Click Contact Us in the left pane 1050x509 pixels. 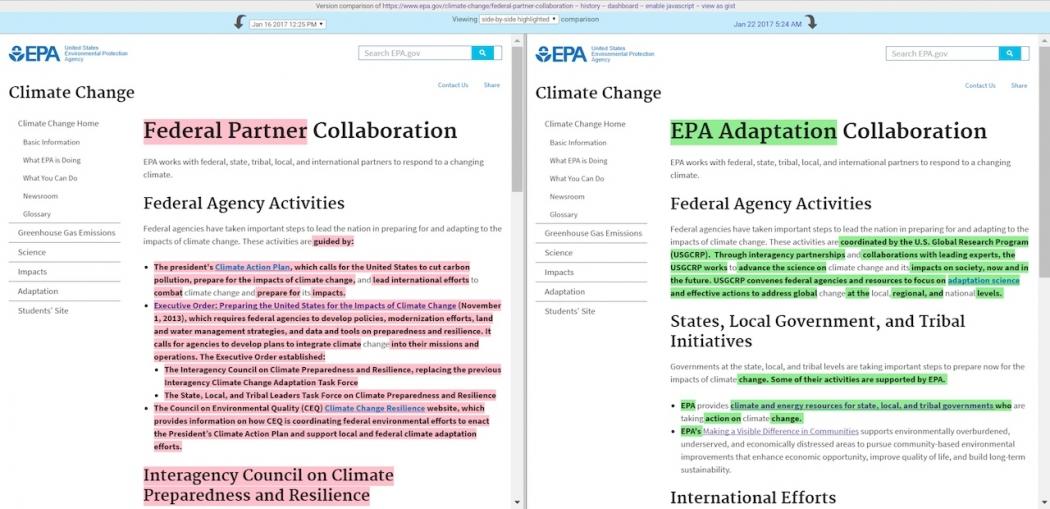tap(453, 85)
